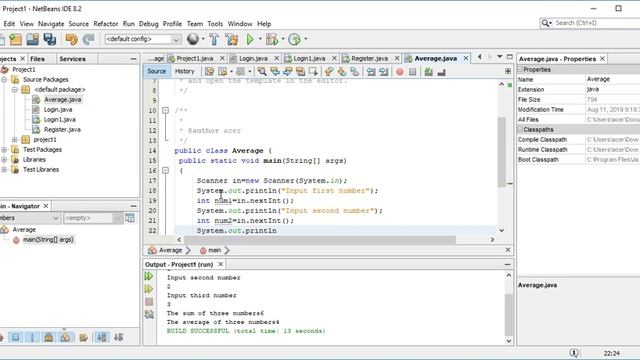The image size is (640, 360).
Task: Re-run the program from Output panel
Action: pos(149,276)
